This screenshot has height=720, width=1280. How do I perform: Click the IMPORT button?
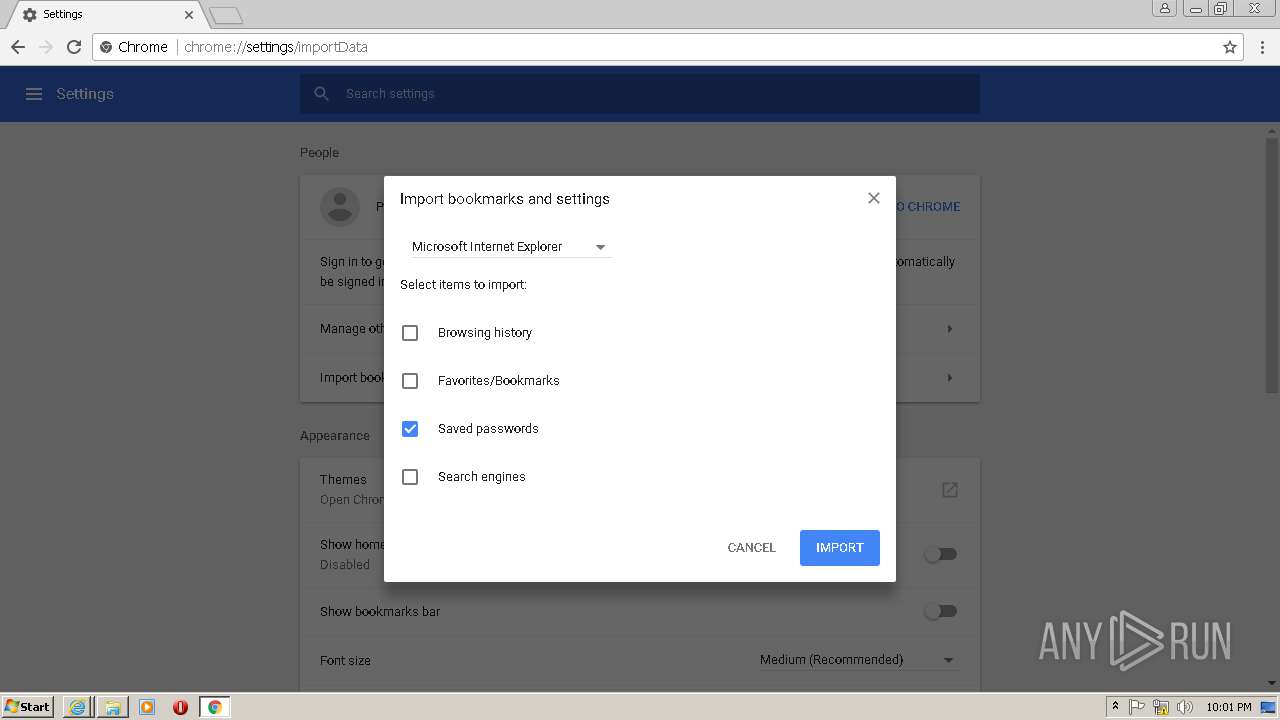(x=840, y=548)
